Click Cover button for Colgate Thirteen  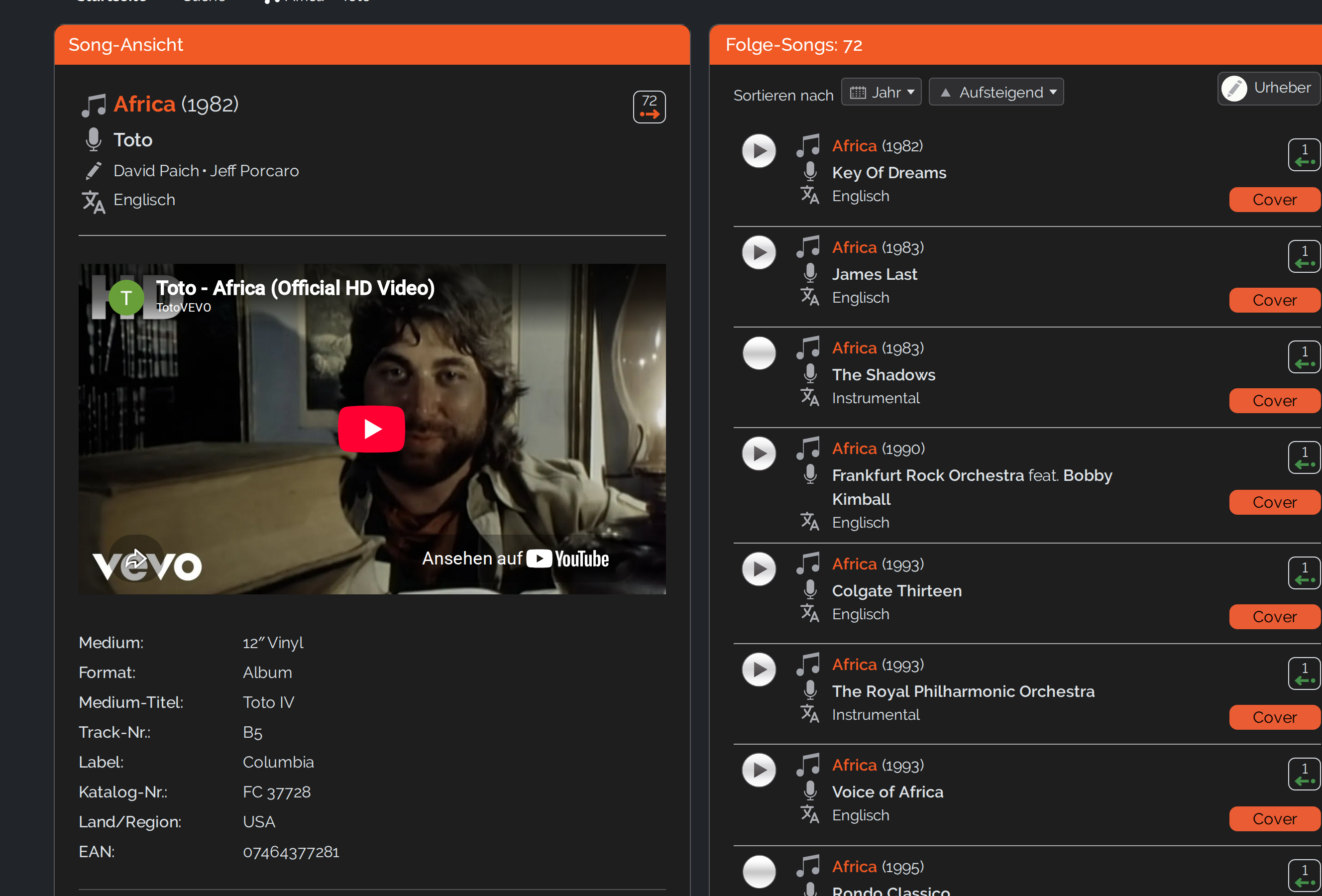point(1274,617)
